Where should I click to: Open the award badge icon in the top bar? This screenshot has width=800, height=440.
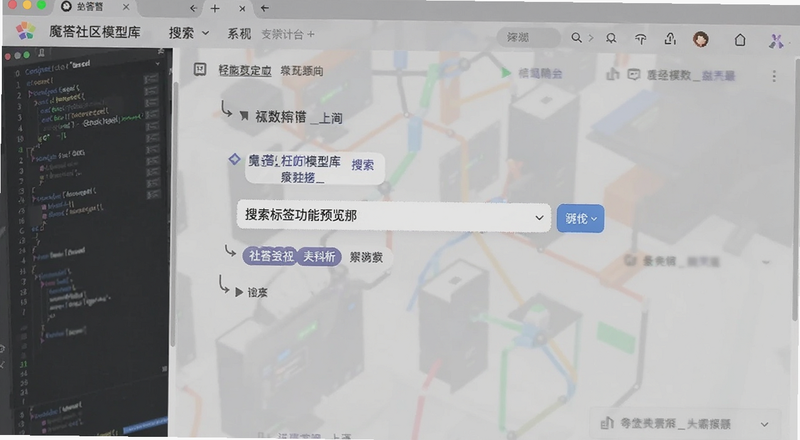611,38
